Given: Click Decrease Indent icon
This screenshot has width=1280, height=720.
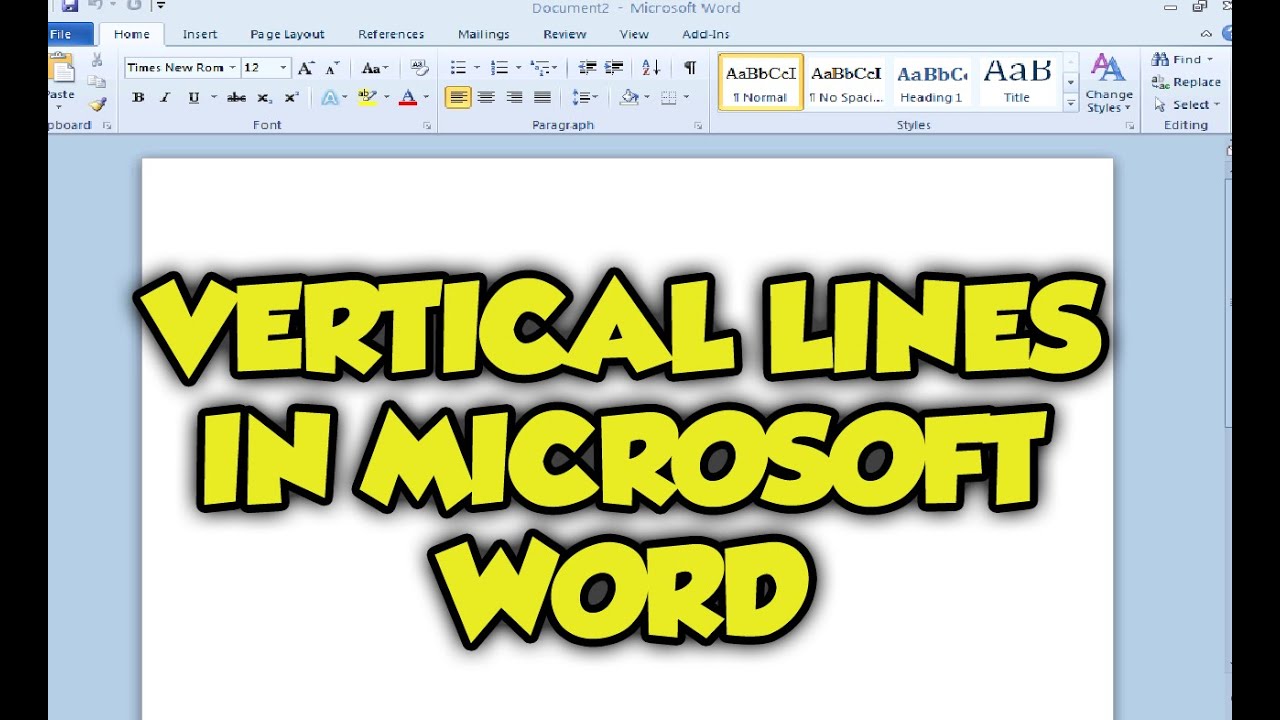Looking at the screenshot, I should coord(587,68).
